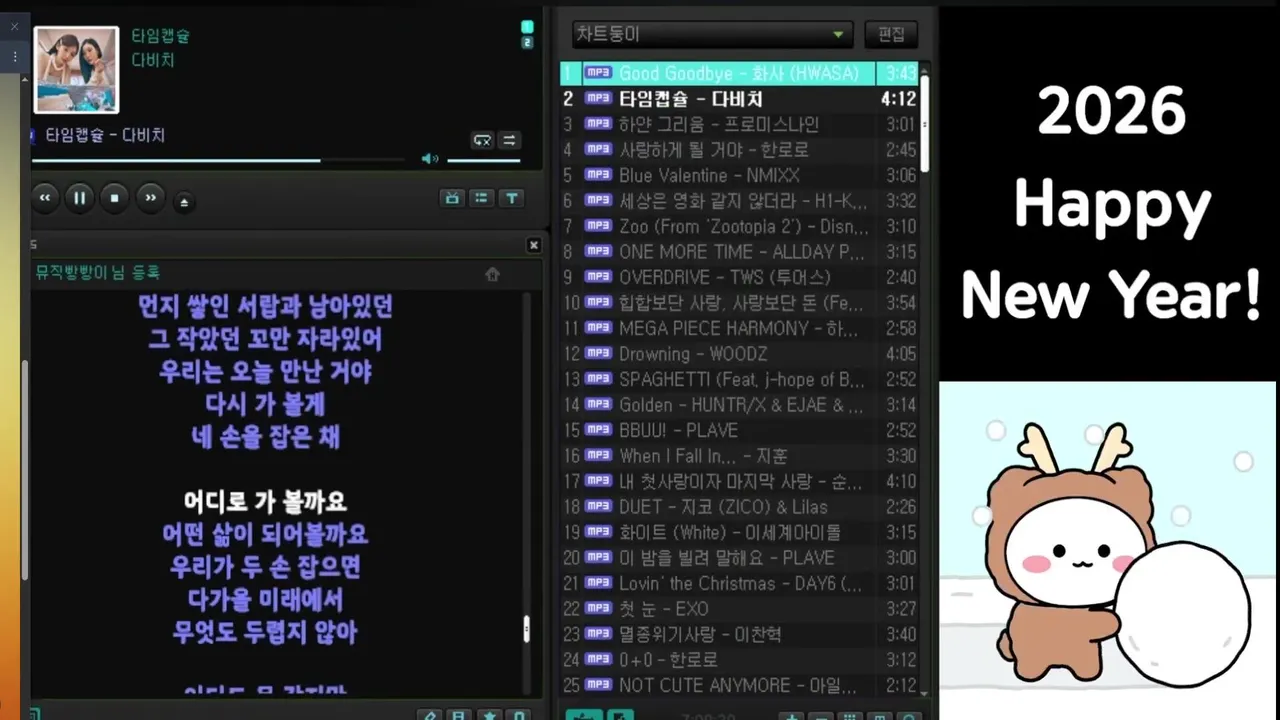Seek within the song progress bar
The image size is (1280, 720).
[218, 160]
